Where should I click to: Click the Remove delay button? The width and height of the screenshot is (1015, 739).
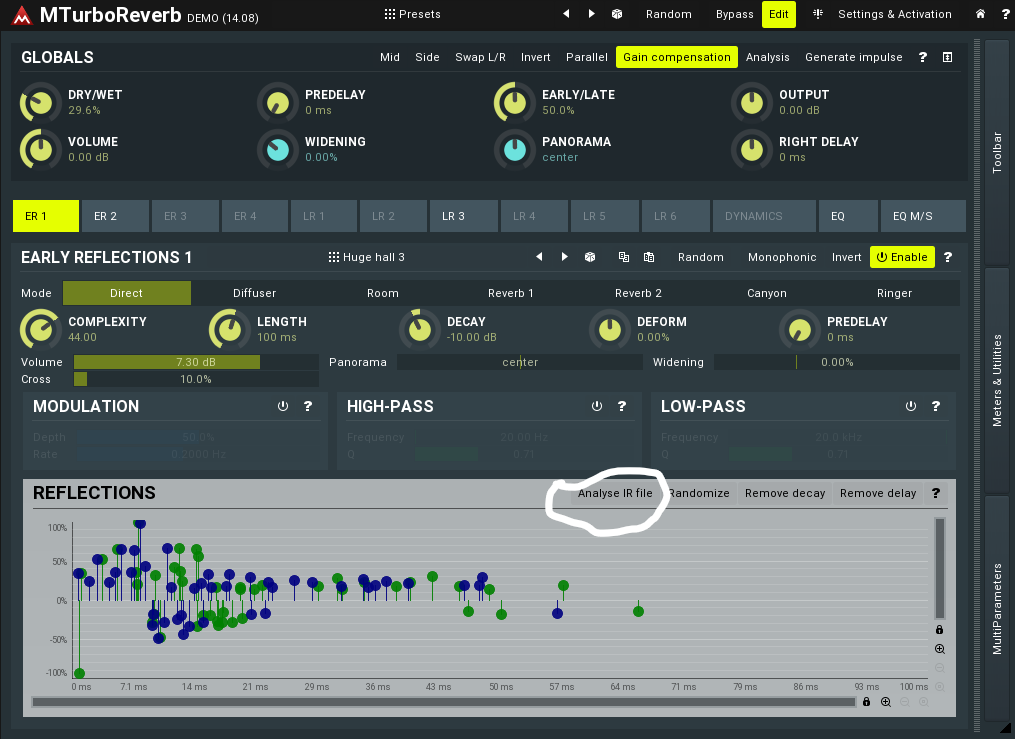878,493
